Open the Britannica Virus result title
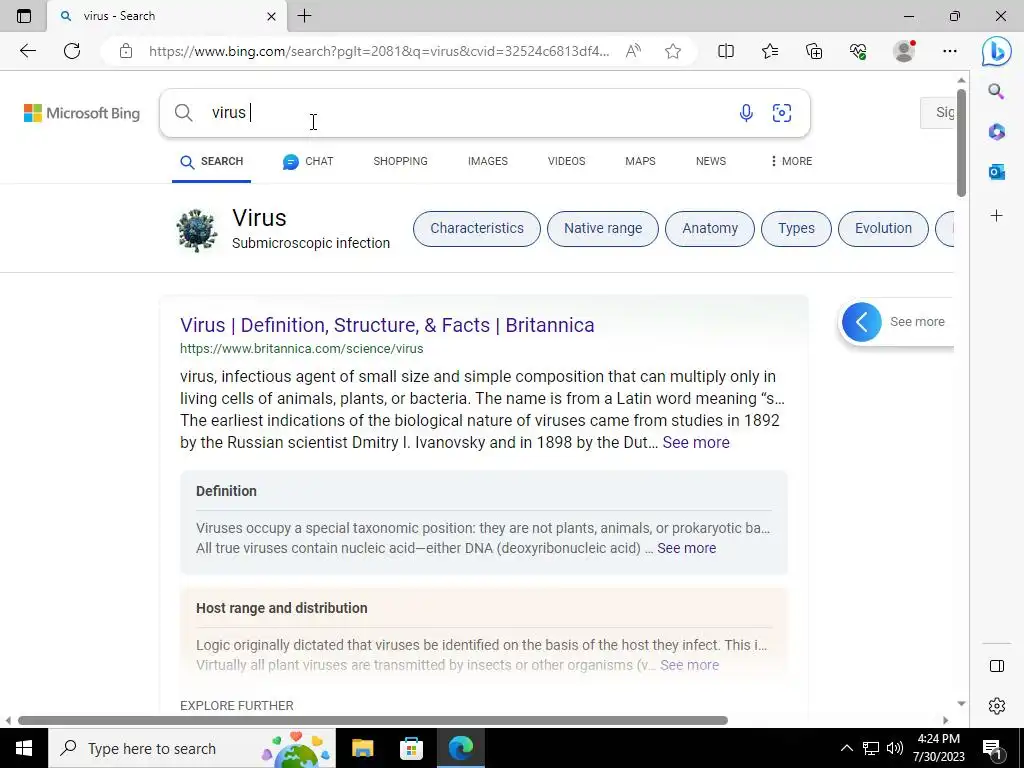This screenshot has width=1024, height=768. point(387,325)
